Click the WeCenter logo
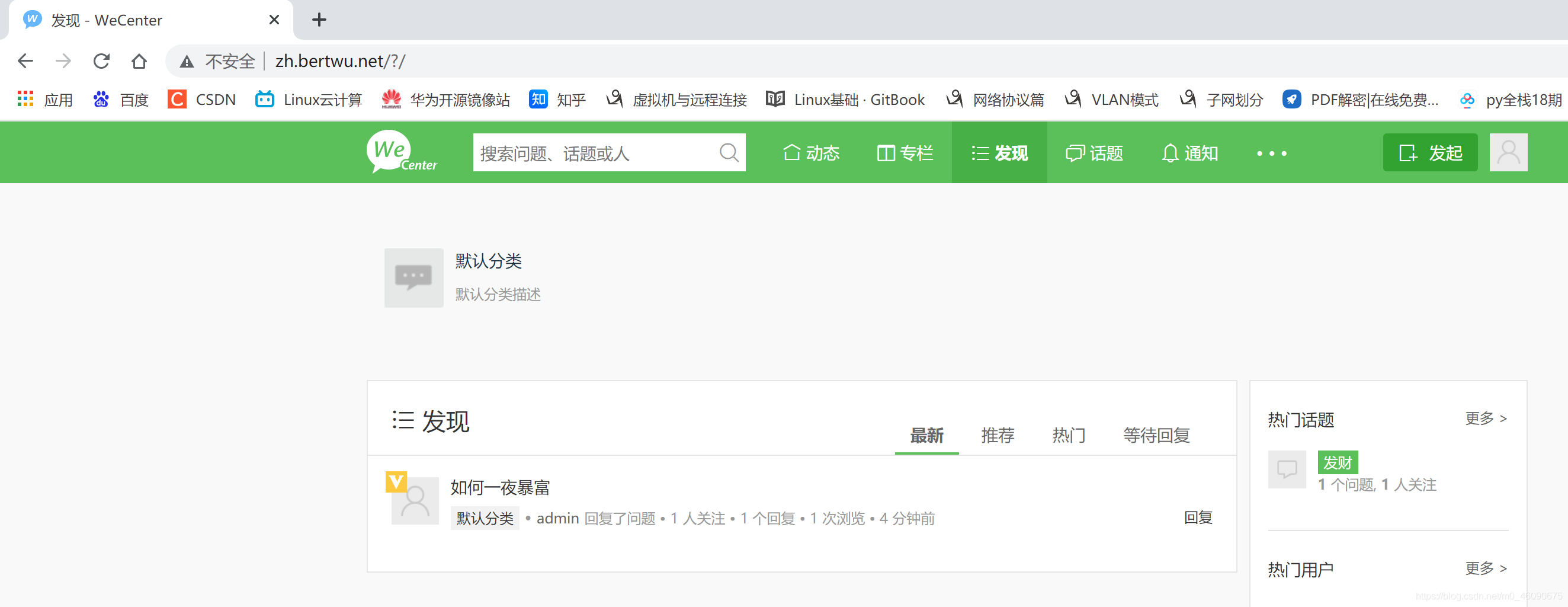 [401, 152]
